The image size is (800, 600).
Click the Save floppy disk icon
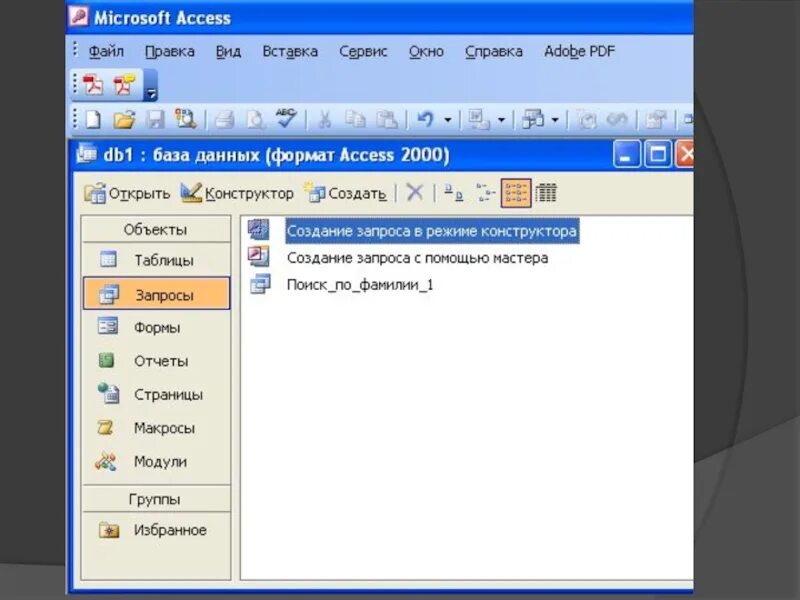(x=155, y=120)
